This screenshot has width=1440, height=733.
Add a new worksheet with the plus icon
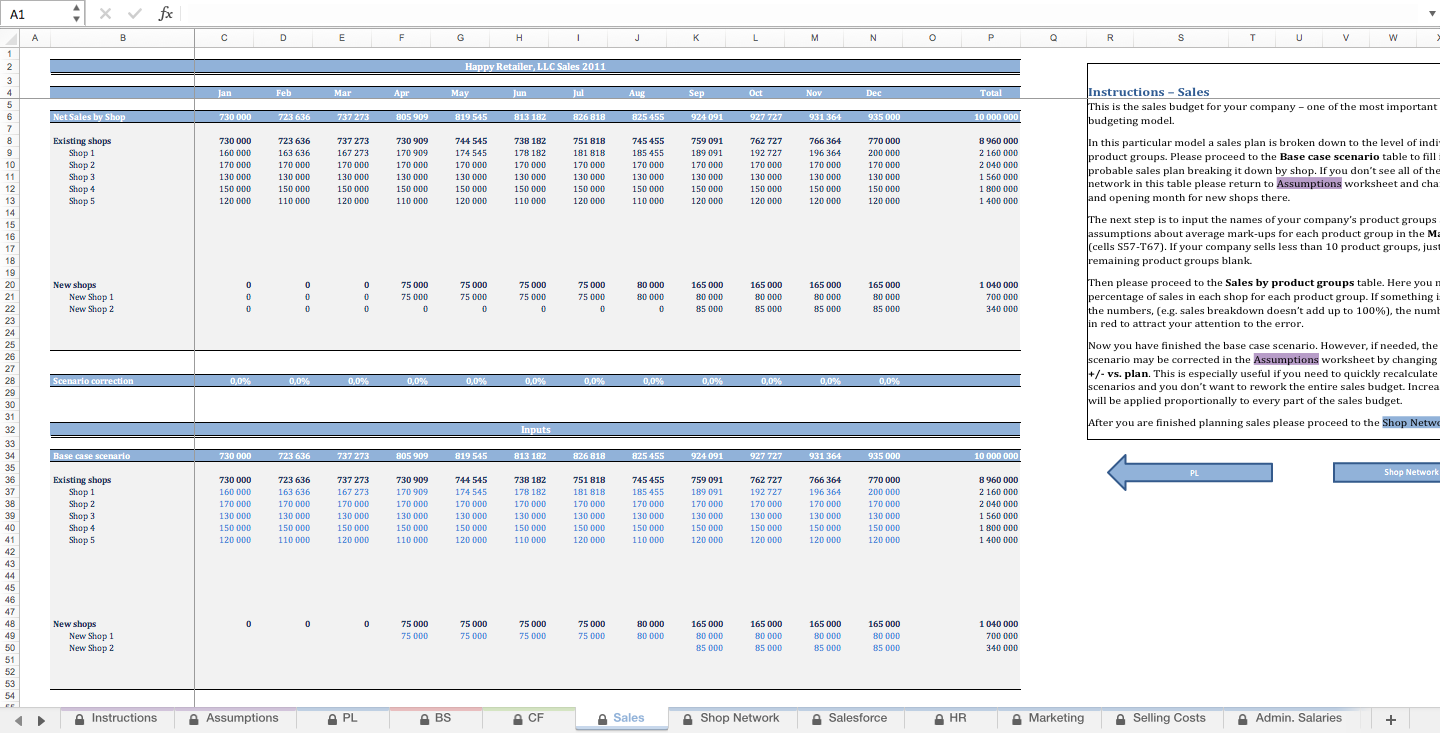1392,718
